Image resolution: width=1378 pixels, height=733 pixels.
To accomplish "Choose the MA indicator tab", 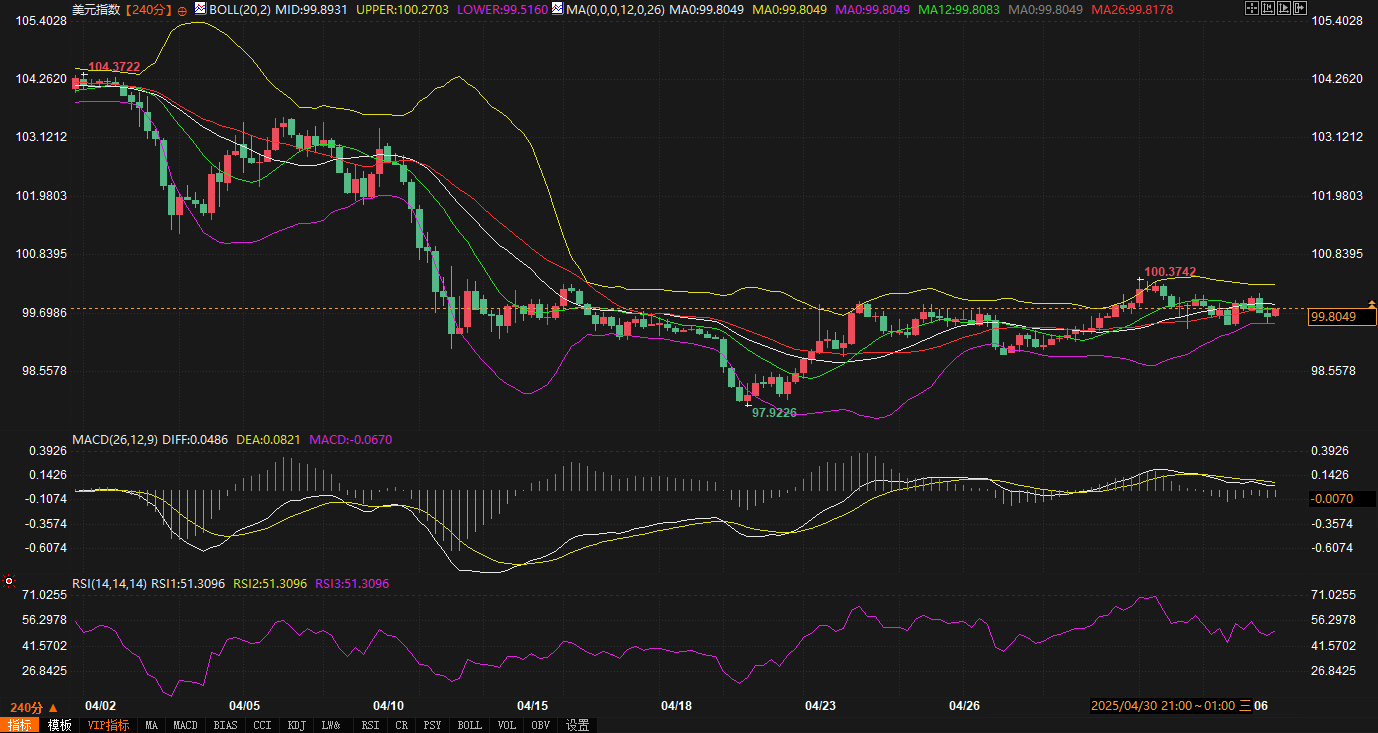I will click(x=151, y=725).
